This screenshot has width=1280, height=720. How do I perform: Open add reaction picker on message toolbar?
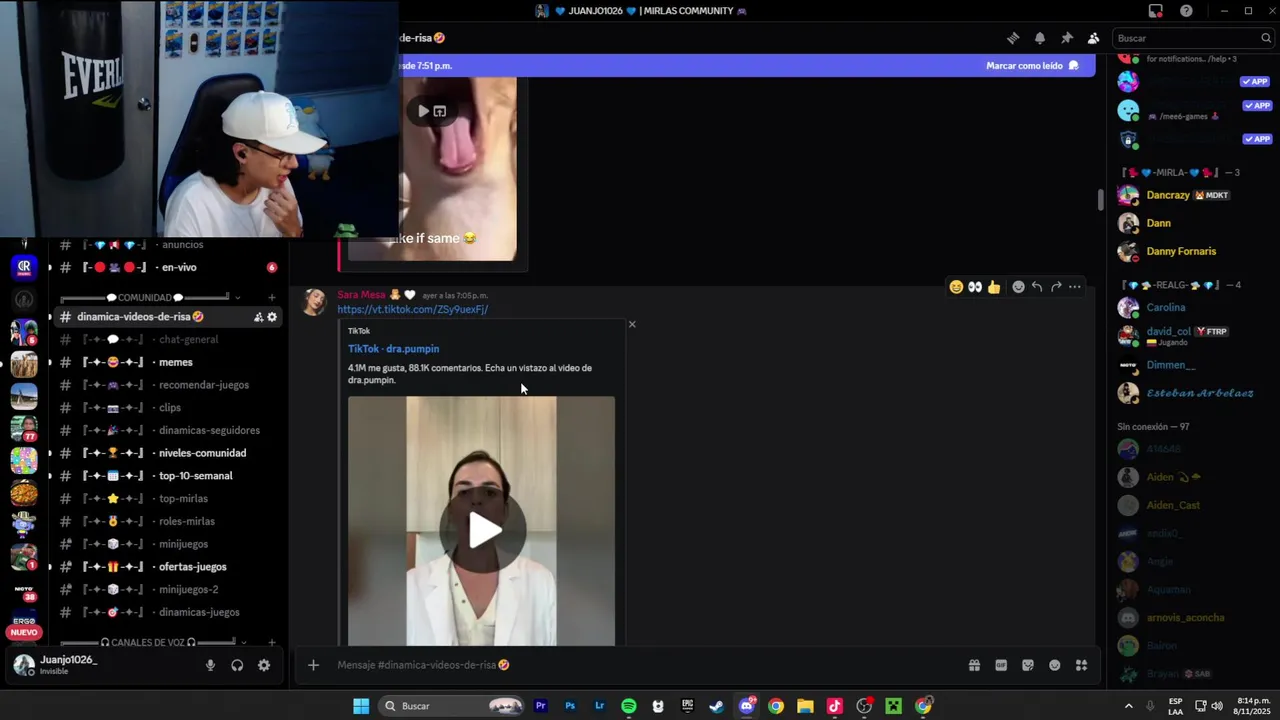[x=1018, y=287]
